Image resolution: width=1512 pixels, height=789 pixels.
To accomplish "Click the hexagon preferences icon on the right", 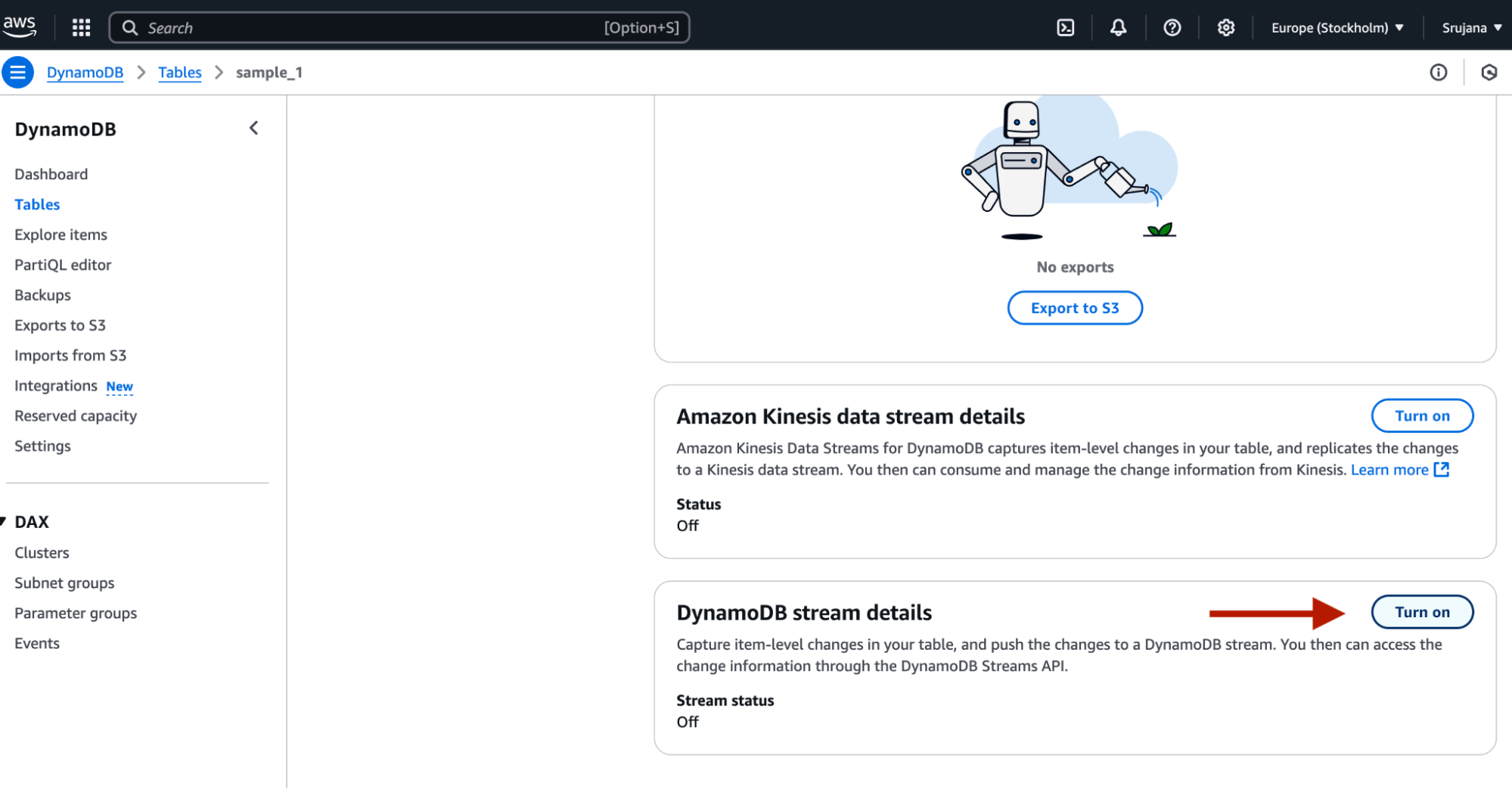I will [1489, 73].
